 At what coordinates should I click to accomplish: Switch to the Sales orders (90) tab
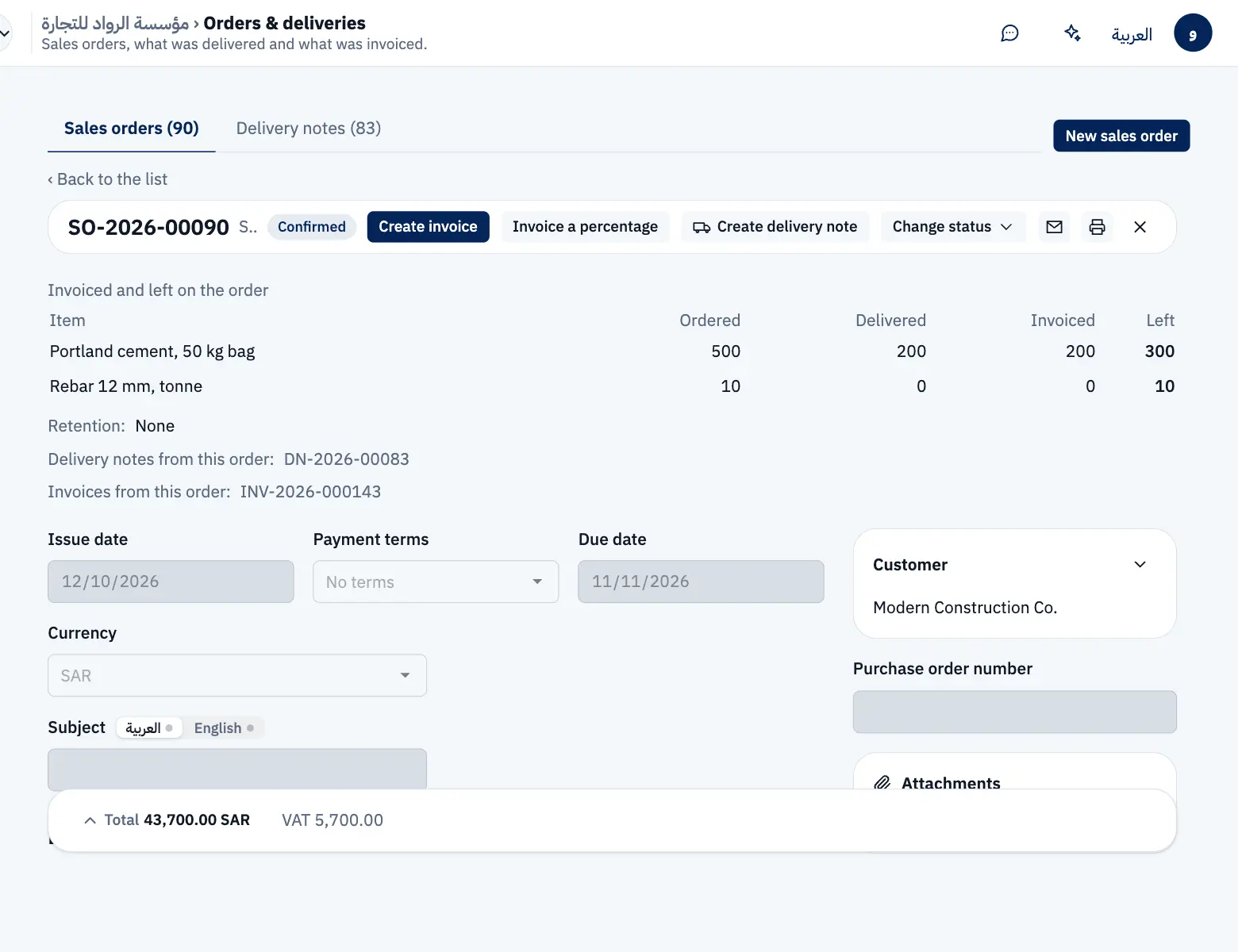131,129
